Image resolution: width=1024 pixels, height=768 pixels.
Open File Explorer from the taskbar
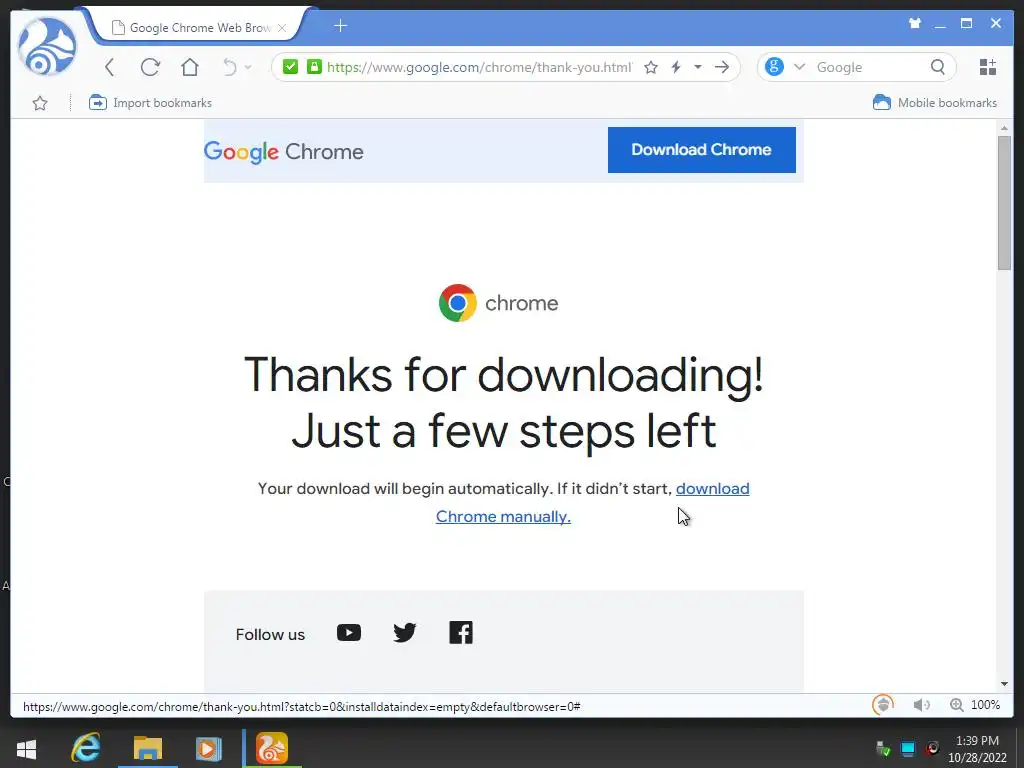point(148,748)
